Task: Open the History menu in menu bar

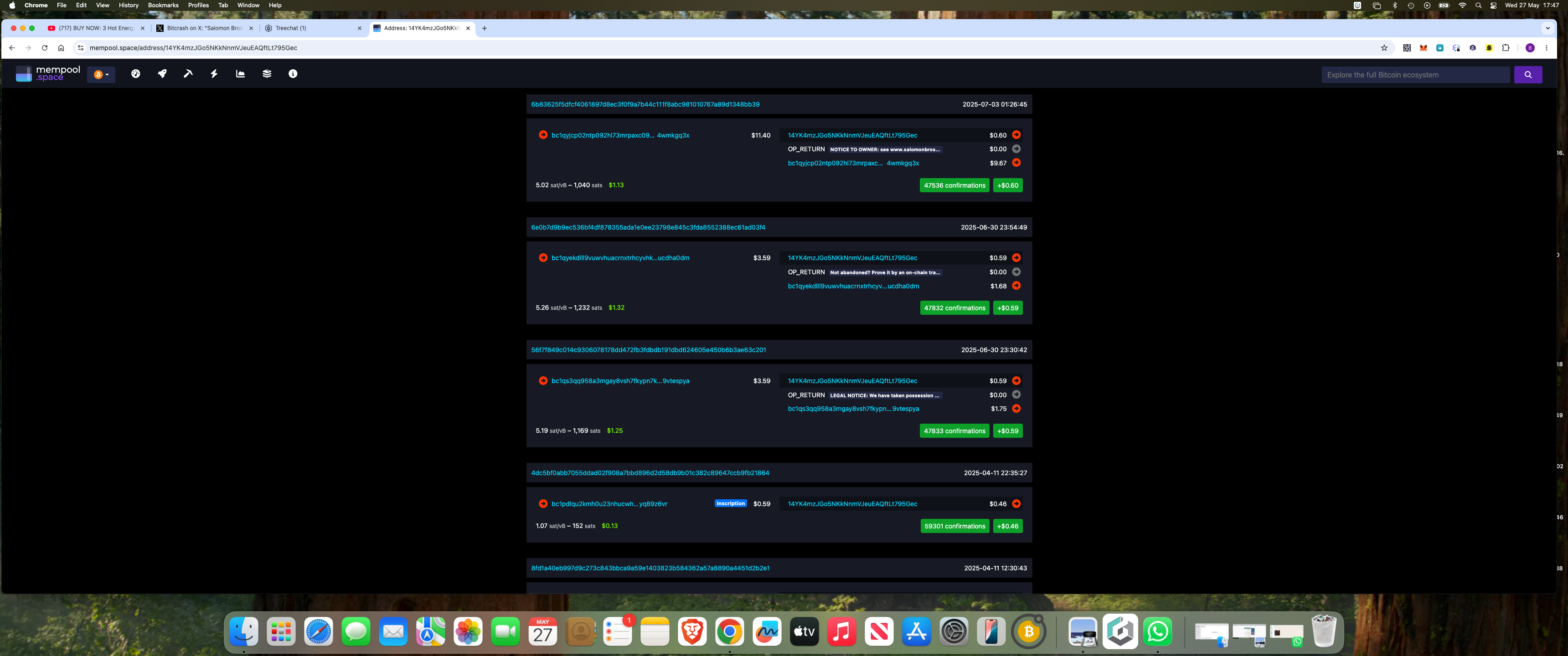Action: [129, 5]
